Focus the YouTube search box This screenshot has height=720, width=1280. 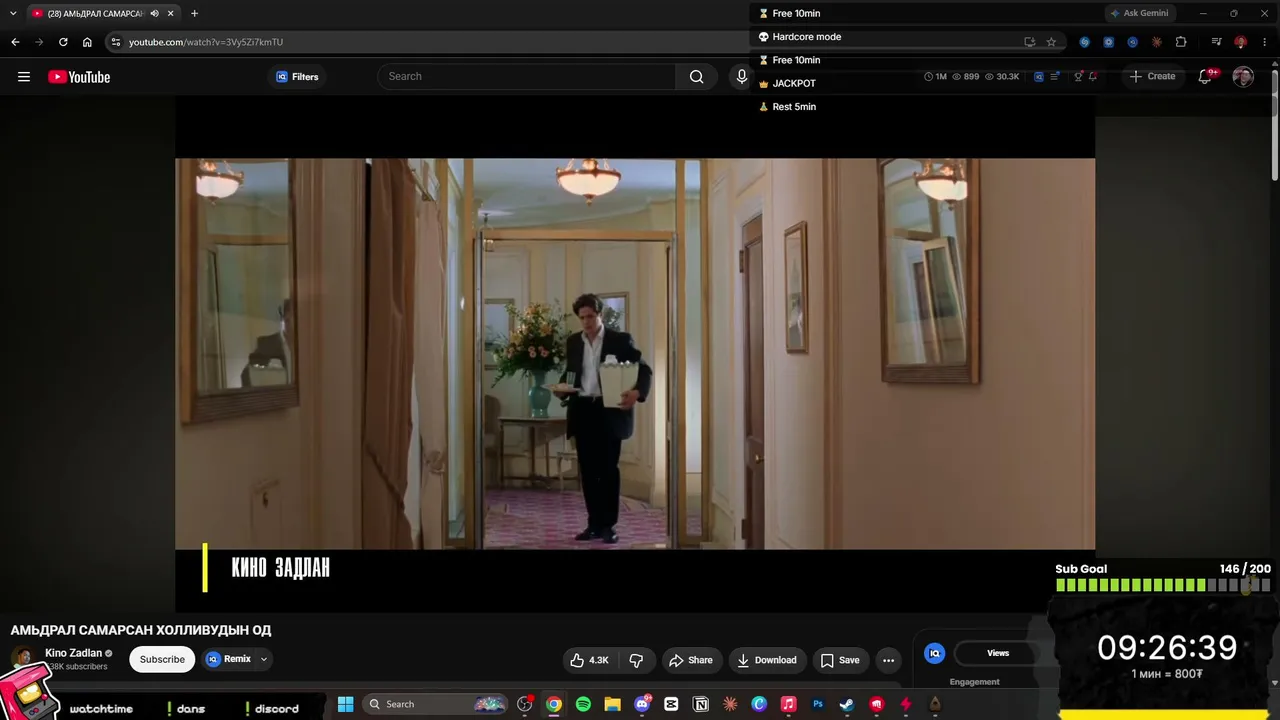click(x=527, y=76)
